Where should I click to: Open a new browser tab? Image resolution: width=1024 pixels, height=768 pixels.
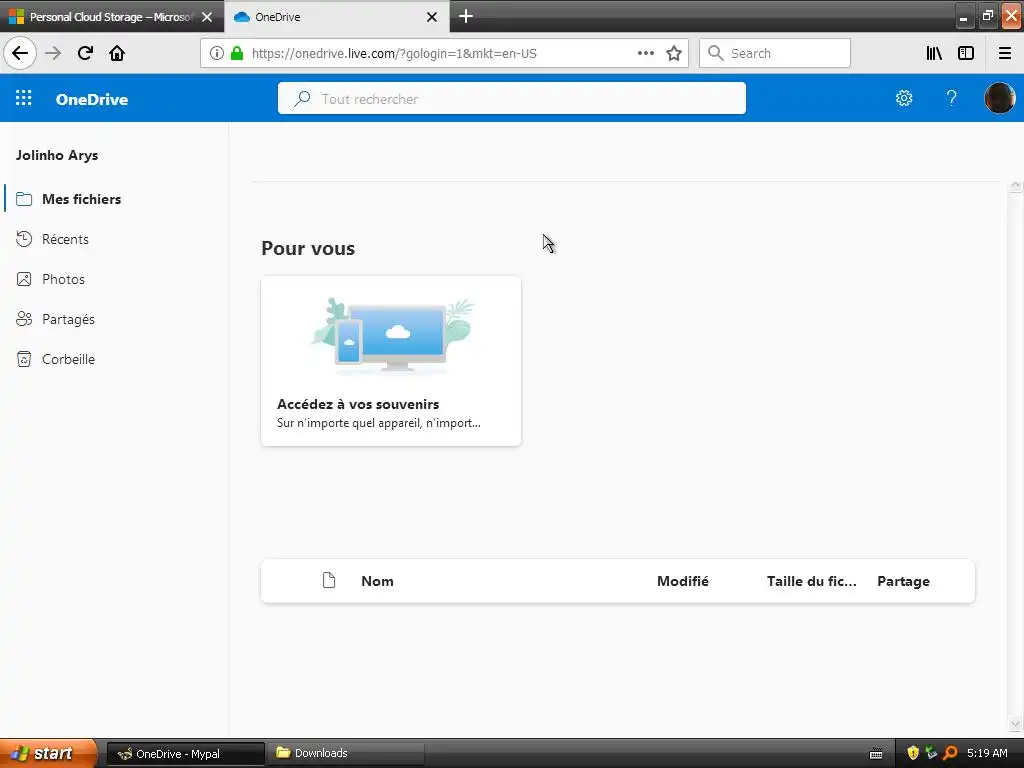click(x=466, y=16)
